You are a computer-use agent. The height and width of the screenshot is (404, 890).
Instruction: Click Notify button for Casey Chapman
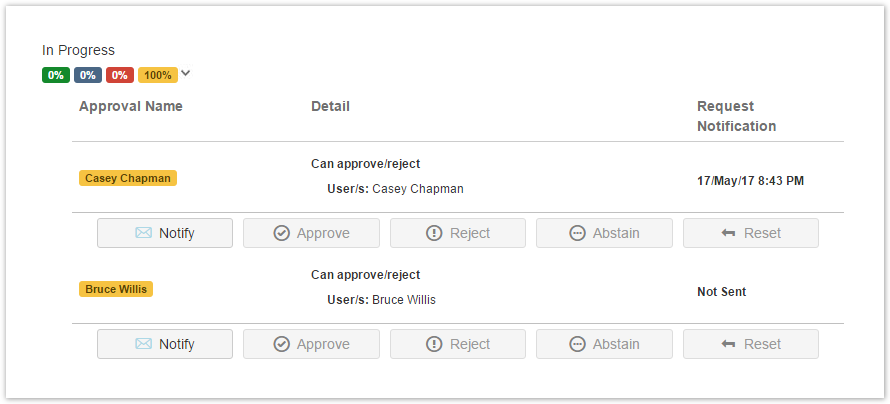[165, 233]
